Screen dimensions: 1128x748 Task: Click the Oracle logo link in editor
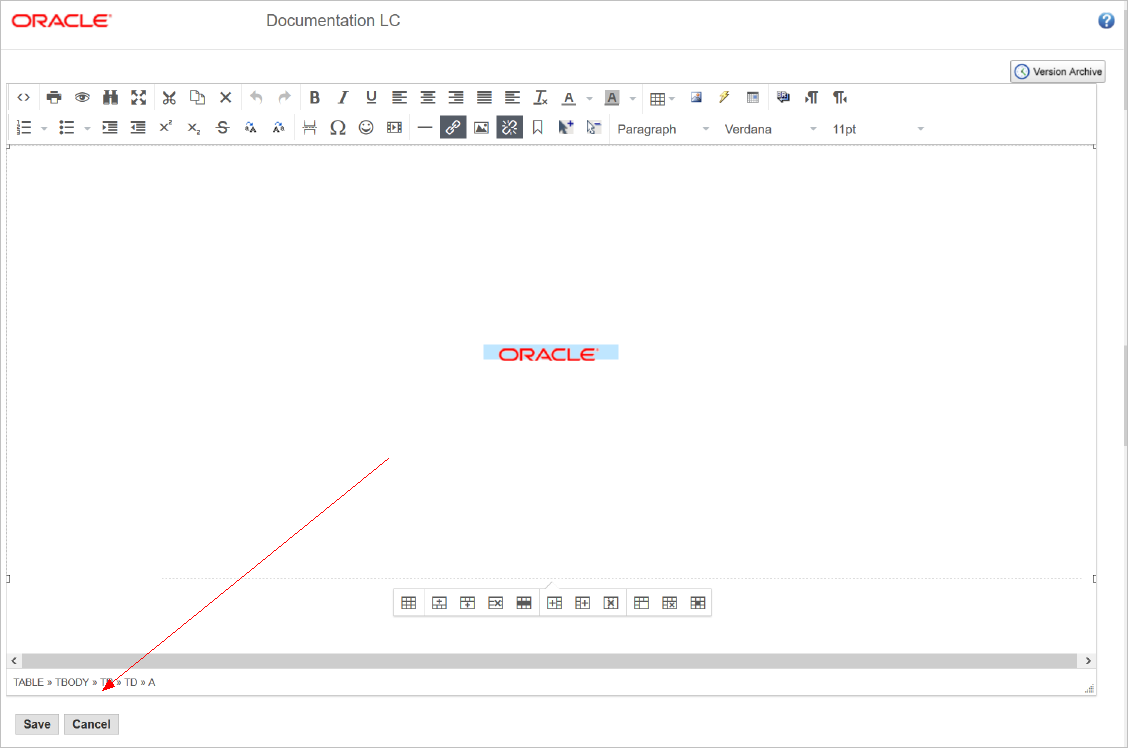[x=550, y=353]
